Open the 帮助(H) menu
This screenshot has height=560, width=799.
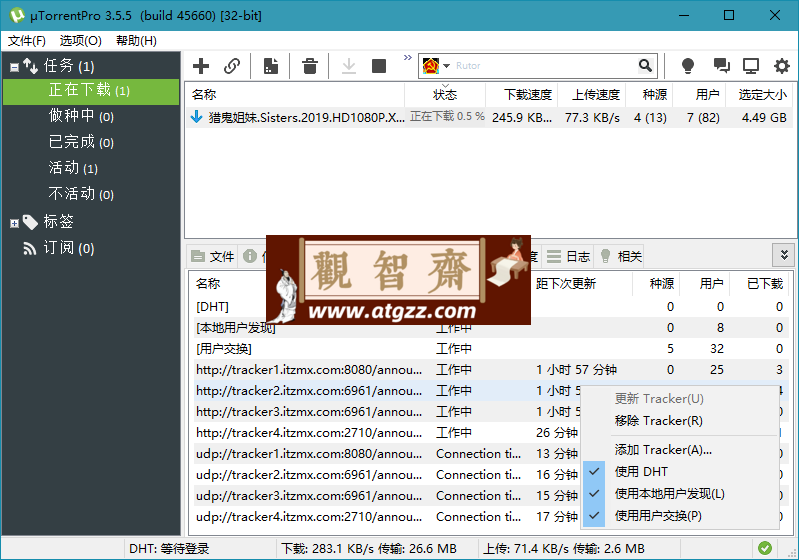point(136,41)
